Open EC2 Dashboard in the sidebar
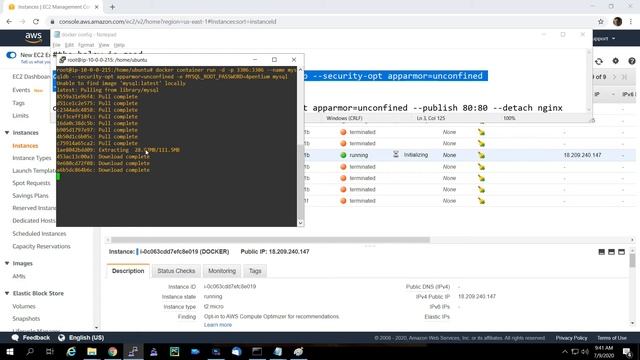The height and width of the screenshot is (360, 640). coord(31,77)
